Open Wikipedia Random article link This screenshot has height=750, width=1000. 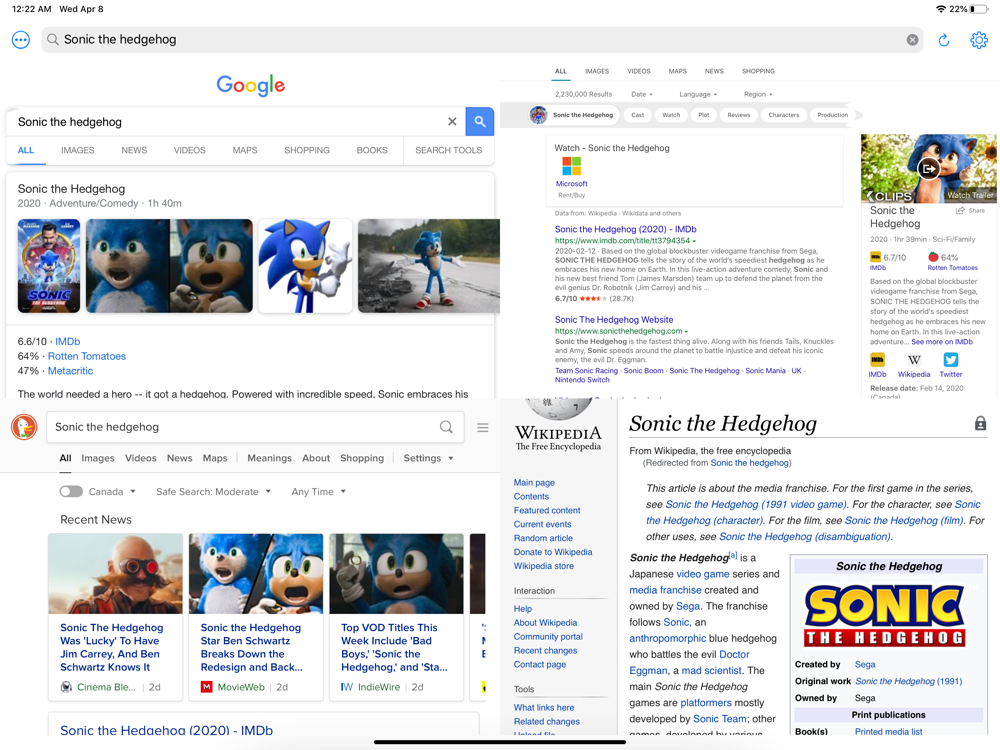click(x=543, y=538)
